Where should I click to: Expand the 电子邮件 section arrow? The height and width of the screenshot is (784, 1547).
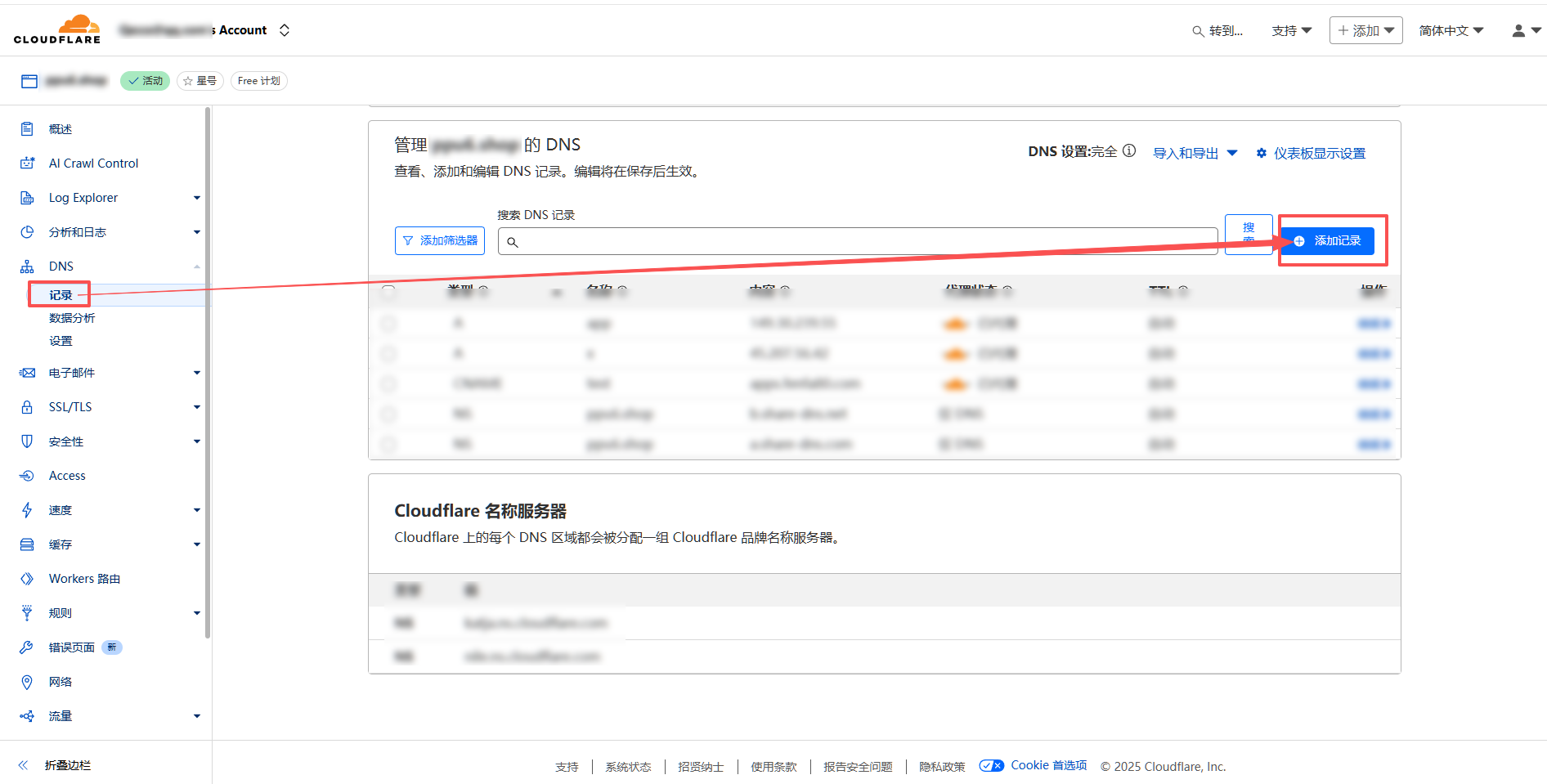197,373
